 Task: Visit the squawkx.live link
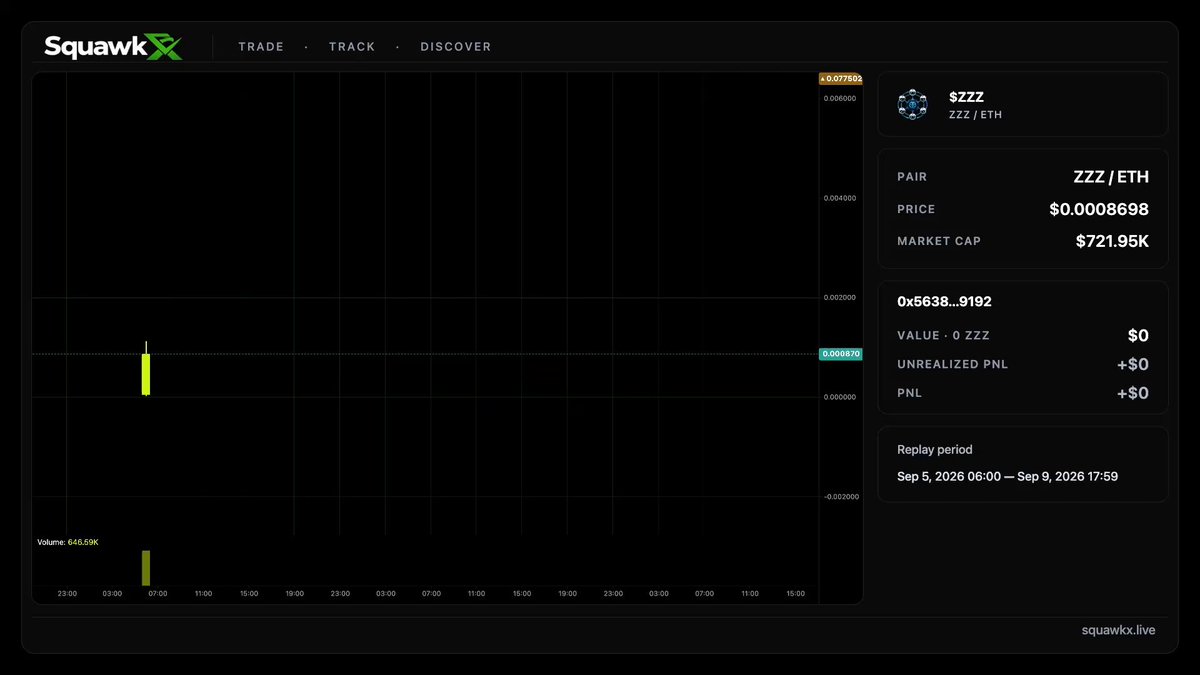tap(1118, 630)
